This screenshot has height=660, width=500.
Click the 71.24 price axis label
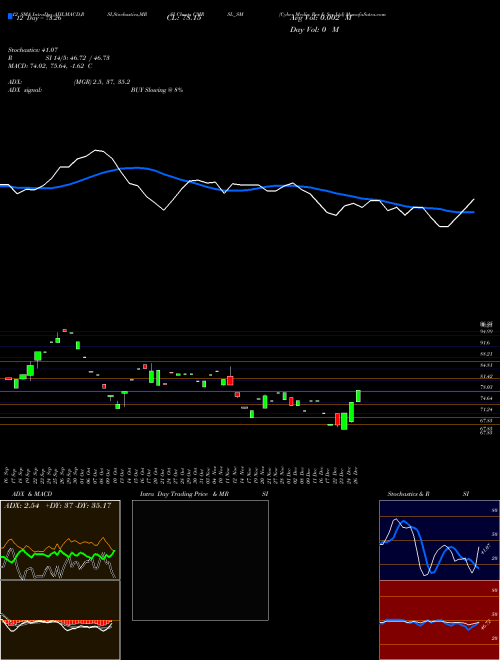486,409
